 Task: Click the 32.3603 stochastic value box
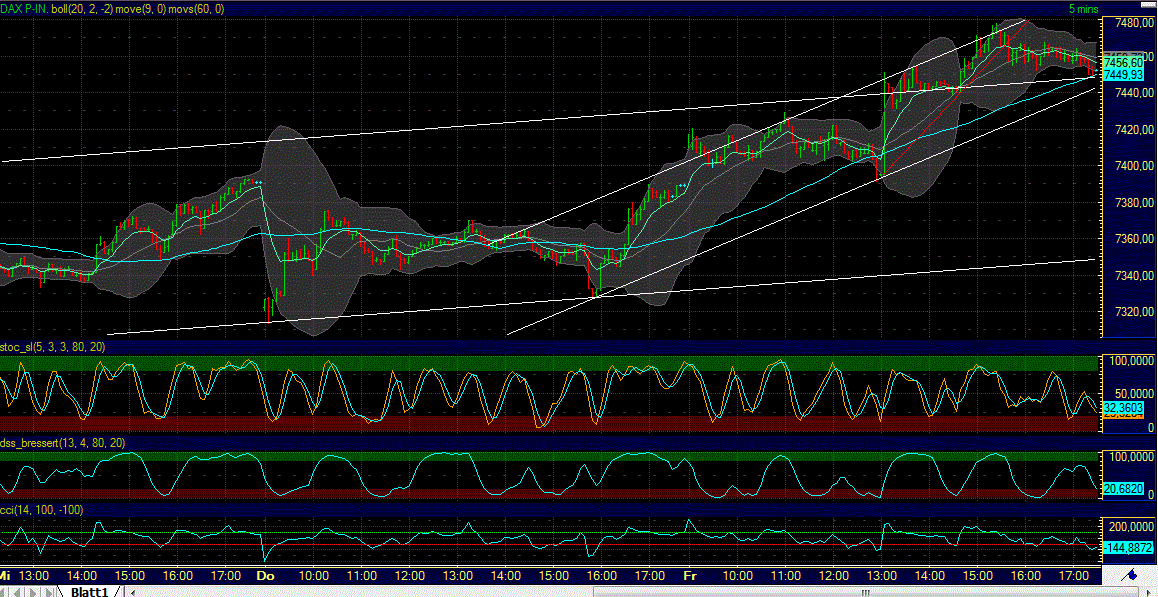pos(1124,408)
